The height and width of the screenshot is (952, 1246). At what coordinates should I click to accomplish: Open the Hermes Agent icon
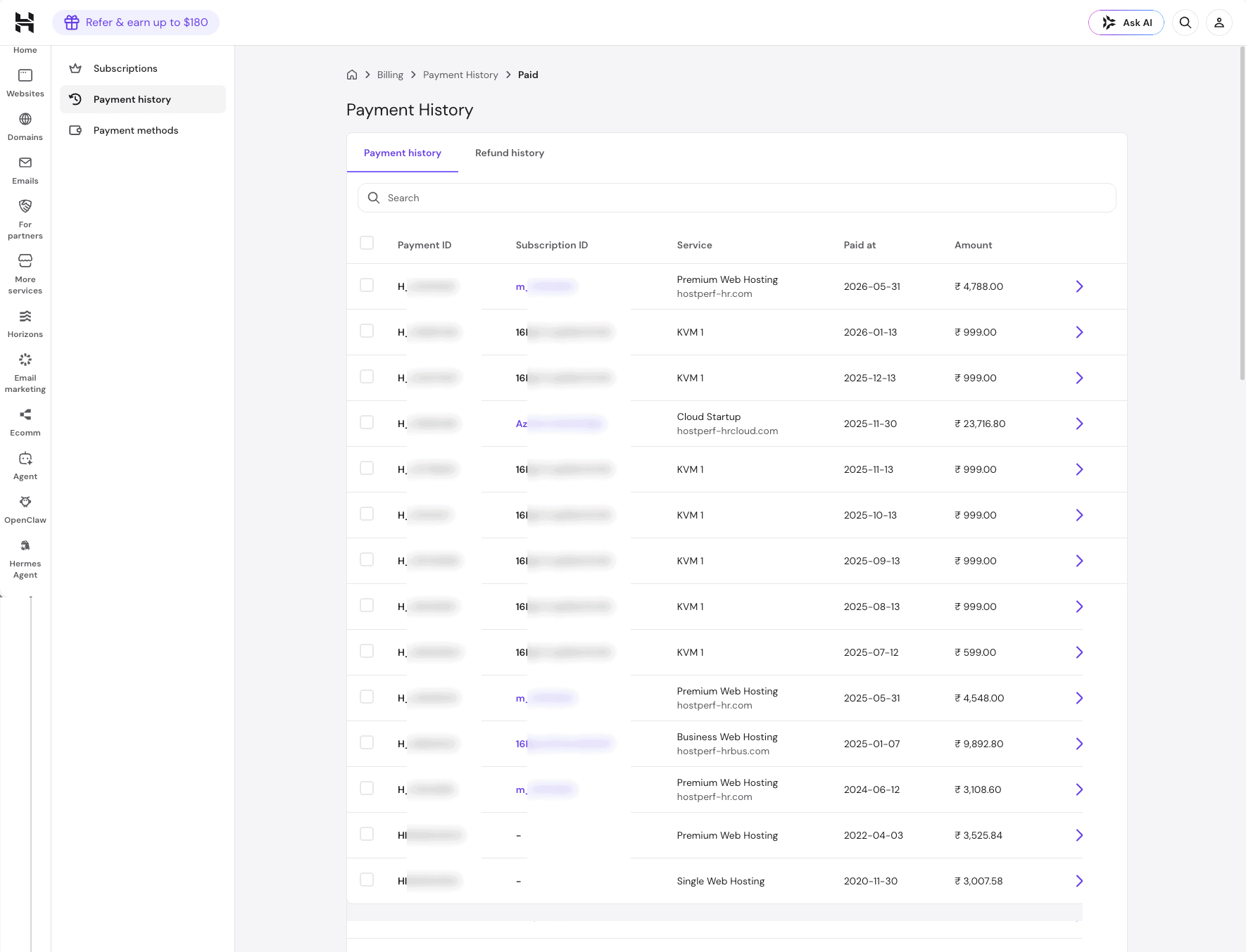pos(25,545)
